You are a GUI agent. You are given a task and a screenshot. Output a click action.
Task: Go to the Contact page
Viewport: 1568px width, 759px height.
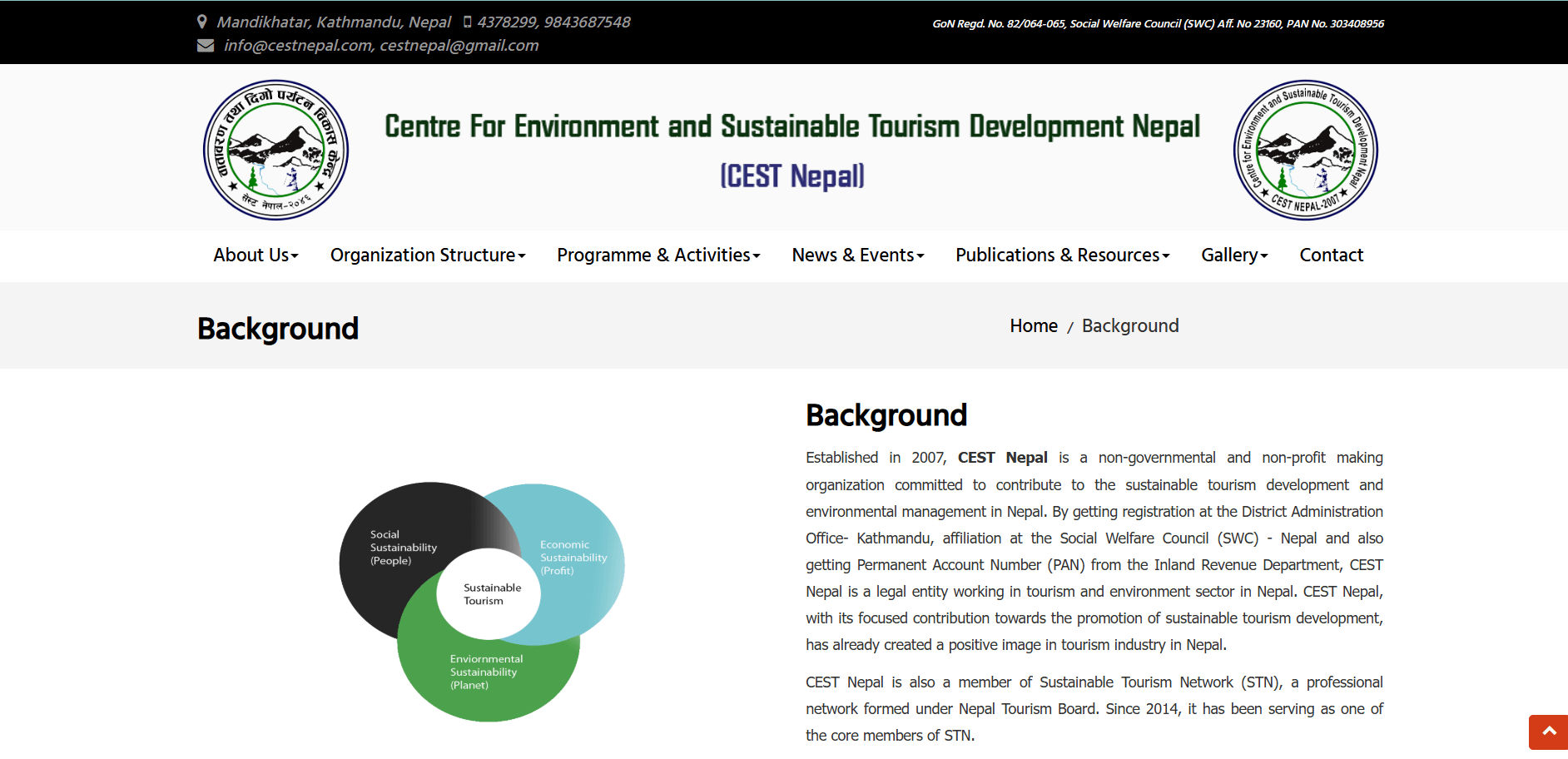(x=1331, y=255)
